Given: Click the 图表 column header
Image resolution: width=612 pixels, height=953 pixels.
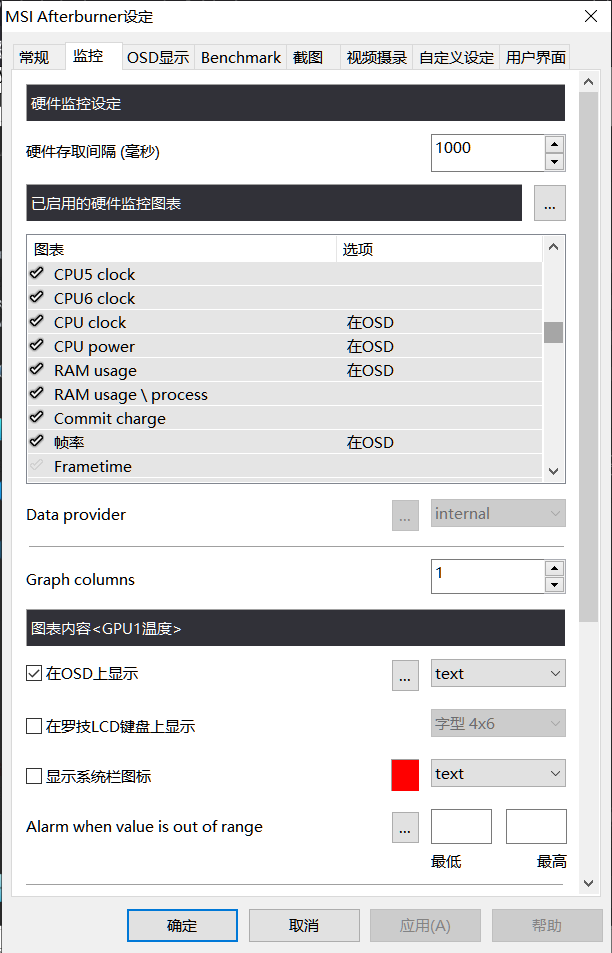Looking at the screenshot, I should 182,249.
